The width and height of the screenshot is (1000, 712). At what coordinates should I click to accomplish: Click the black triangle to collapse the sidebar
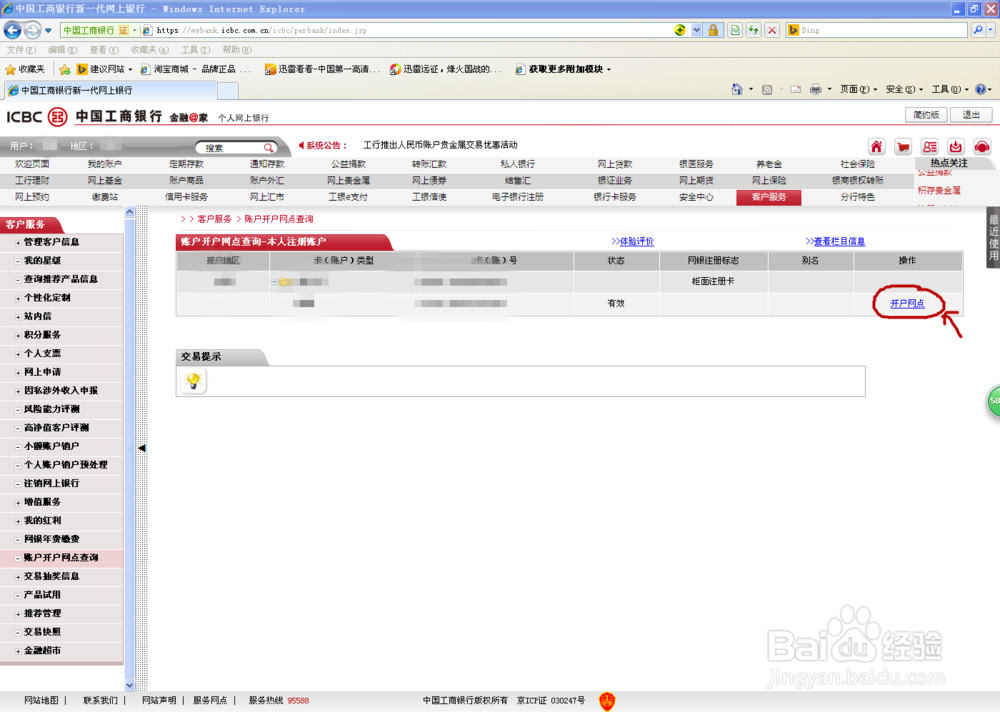[x=142, y=448]
